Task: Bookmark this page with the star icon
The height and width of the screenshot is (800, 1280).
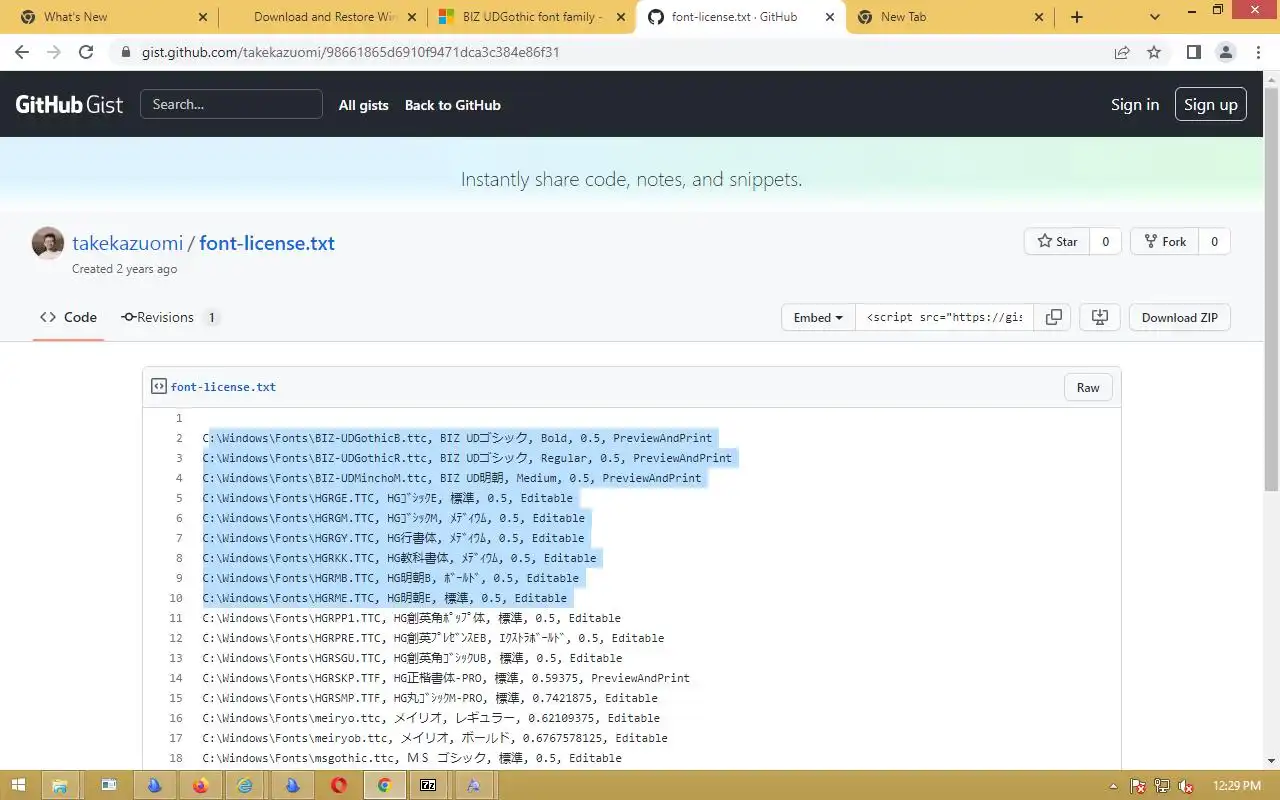Action: [x=1154, y=52]
